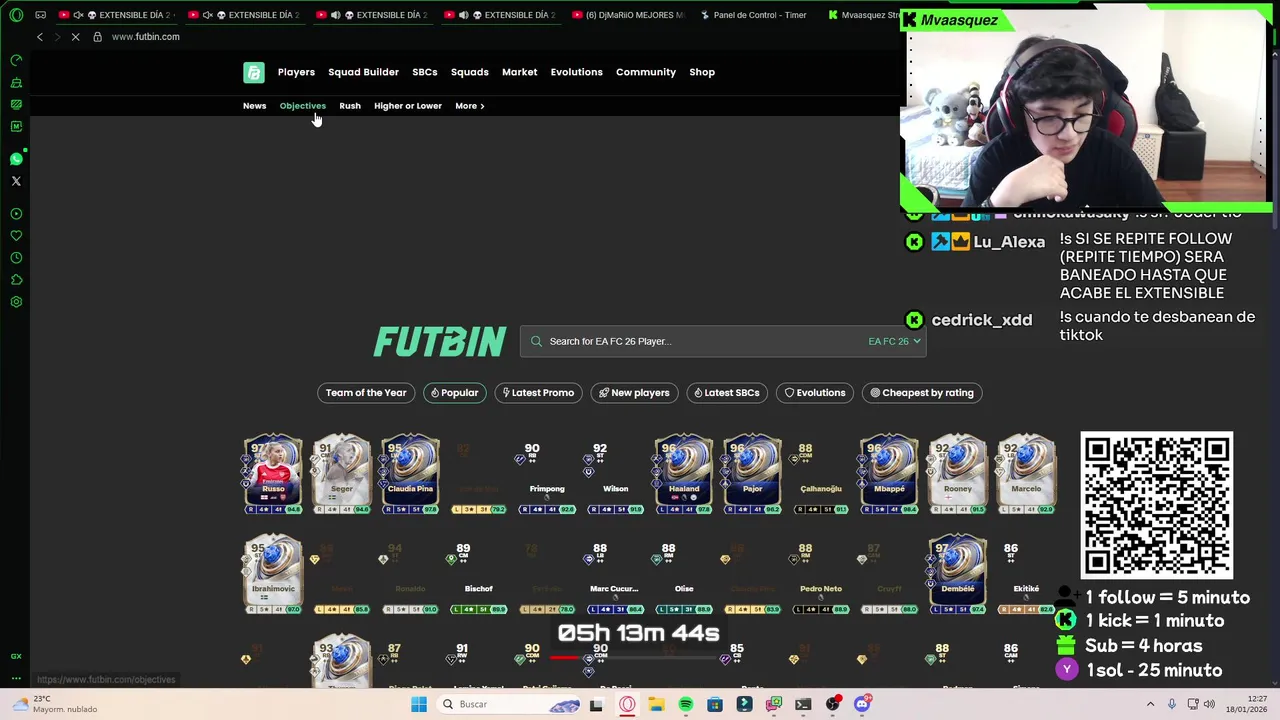Switch to the Panel de Control - Timer tab
Viewport: 1280px width, 720px height.
[x=754, y=15]
